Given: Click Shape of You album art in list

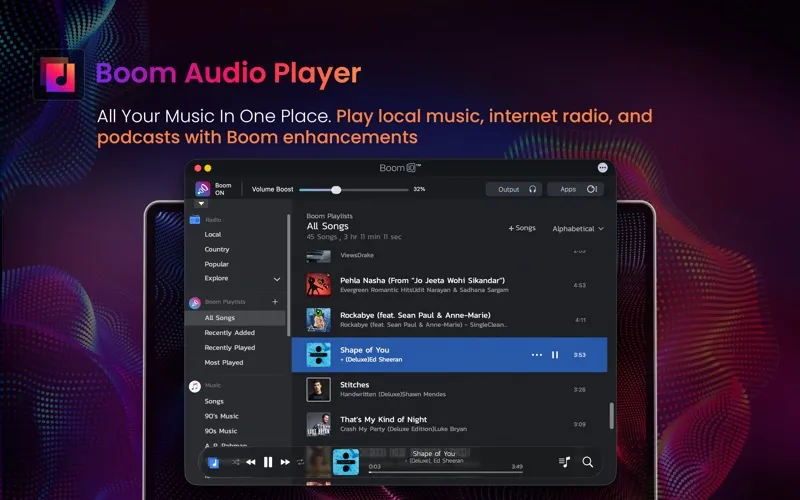Looking at the screenshot, I should (x=318, y=355).
